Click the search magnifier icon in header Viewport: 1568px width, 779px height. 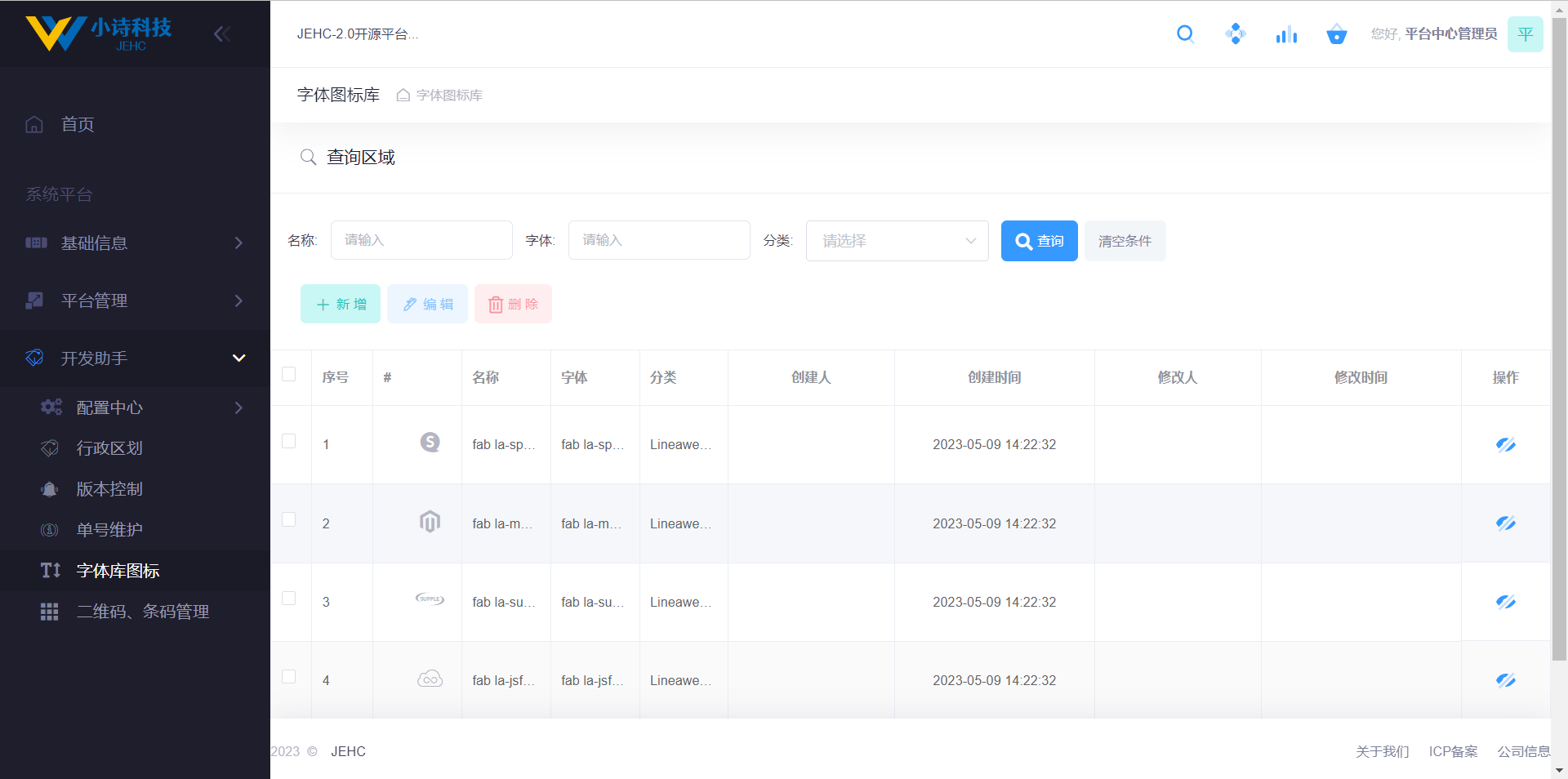[1185, 34]
